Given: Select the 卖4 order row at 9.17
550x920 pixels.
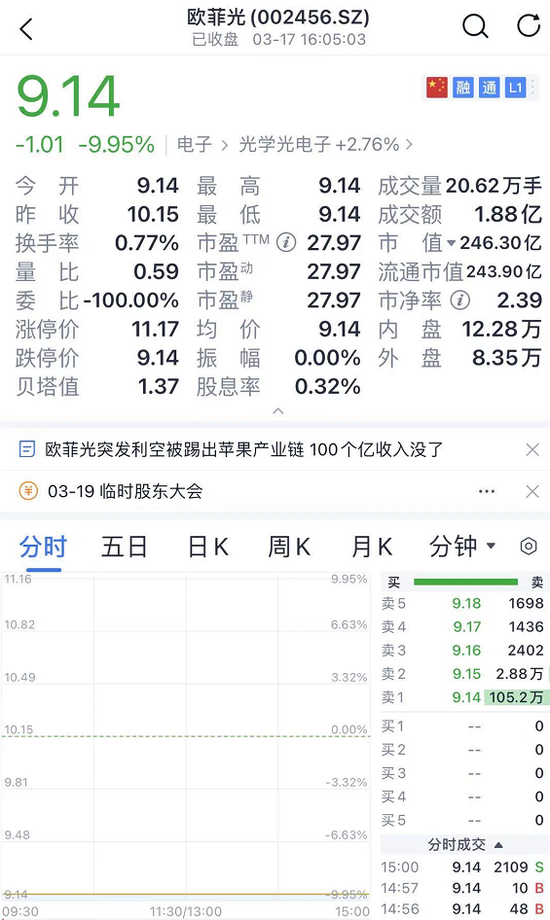Looking at the screenshot, I should click(x=464, y=627).
